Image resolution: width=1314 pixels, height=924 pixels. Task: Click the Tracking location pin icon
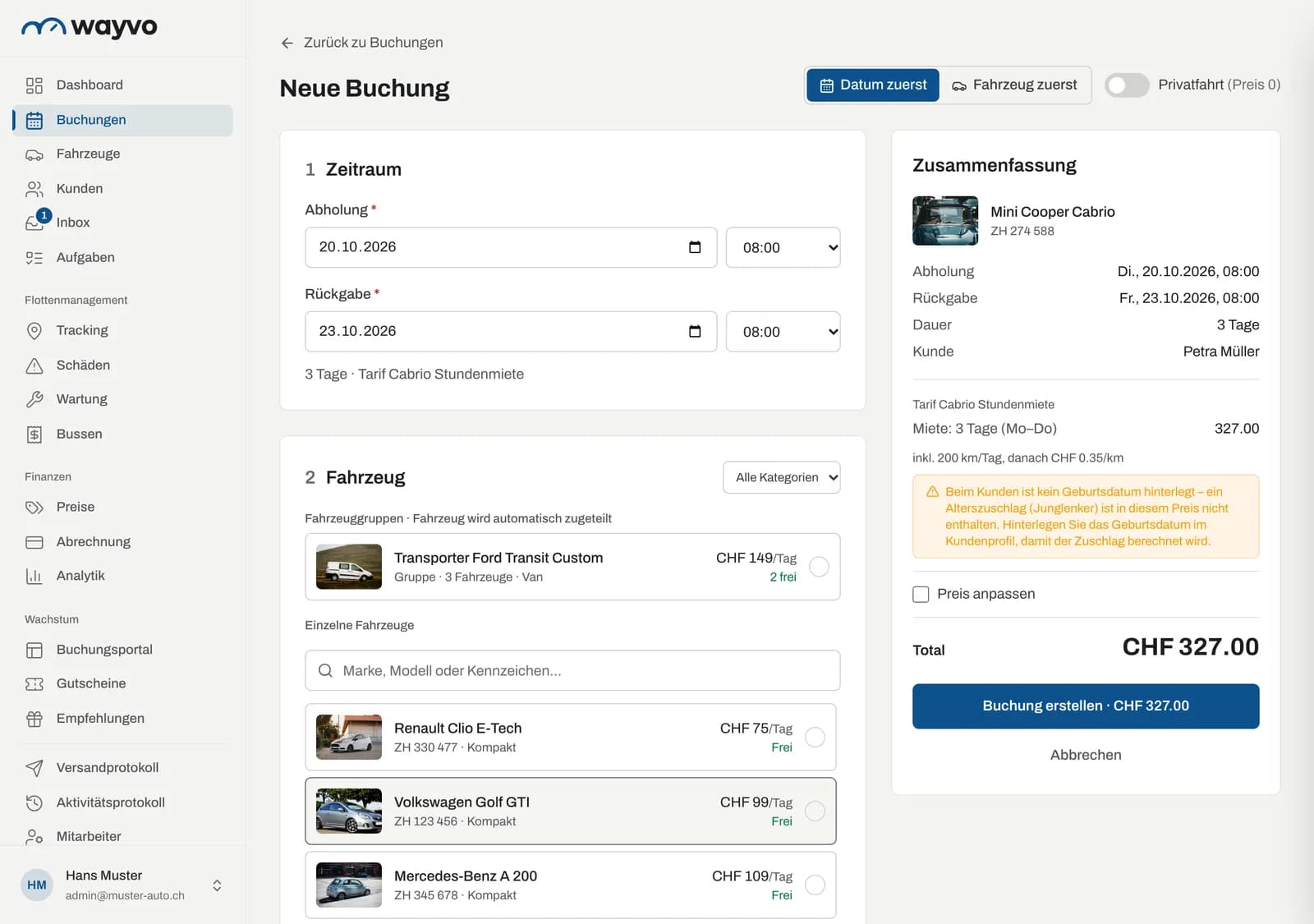click(34, 331)
